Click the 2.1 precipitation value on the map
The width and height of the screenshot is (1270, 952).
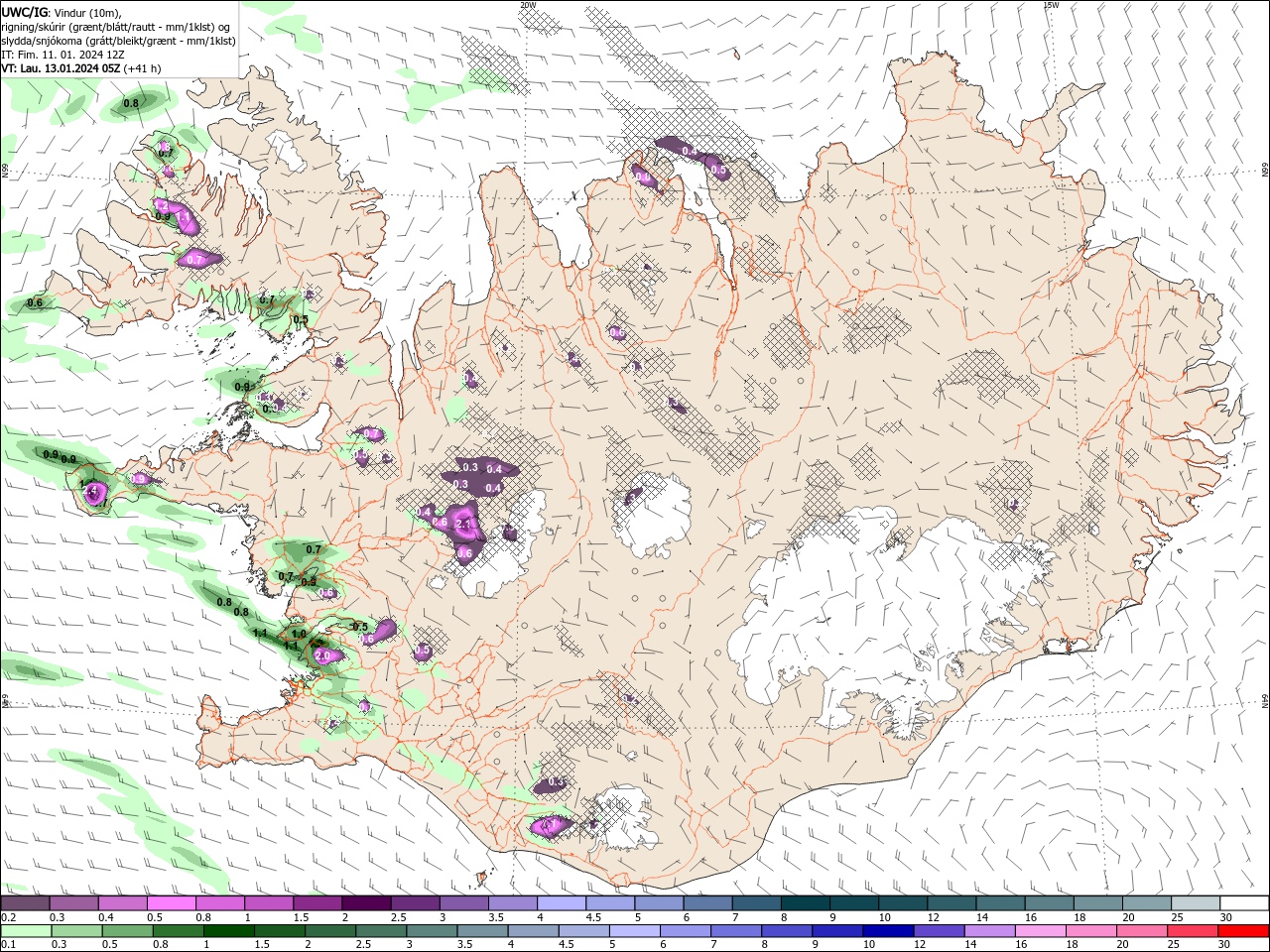(x=463, y=523)
